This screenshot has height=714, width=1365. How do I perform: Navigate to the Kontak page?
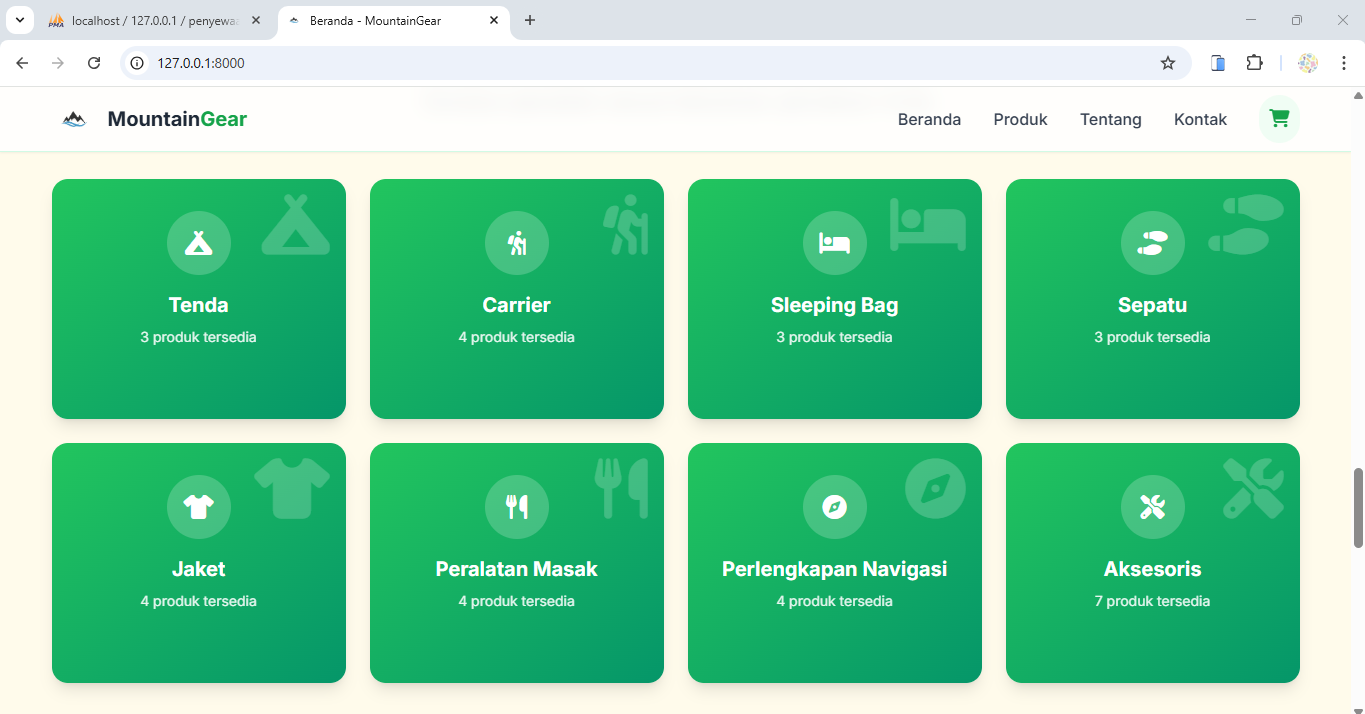pyautogui.click(x=1200, y=120)
